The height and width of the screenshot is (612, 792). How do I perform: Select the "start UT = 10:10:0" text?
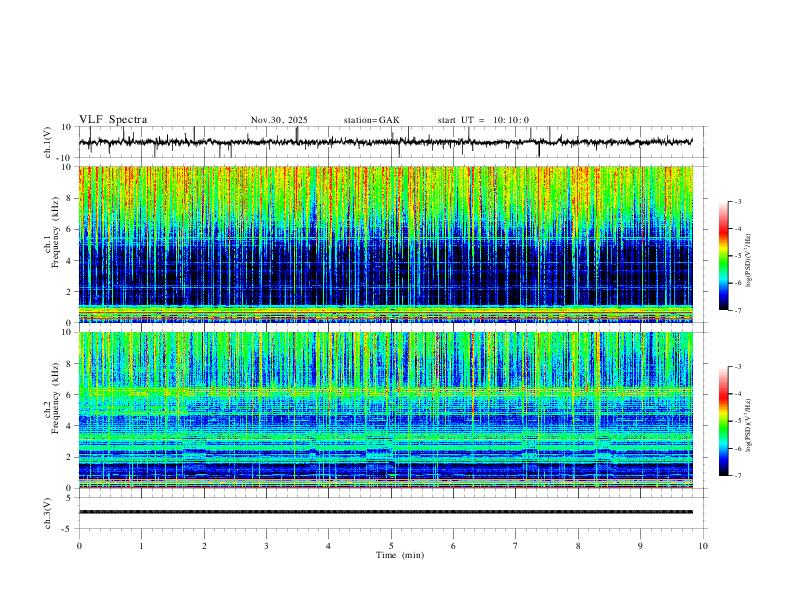(x=483, y=120)
